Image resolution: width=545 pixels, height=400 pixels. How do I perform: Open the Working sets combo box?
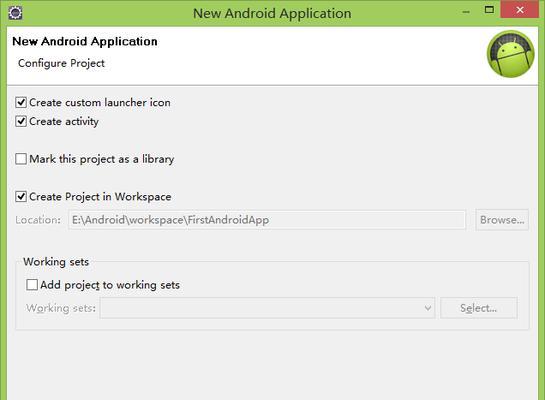coord(267,308)
